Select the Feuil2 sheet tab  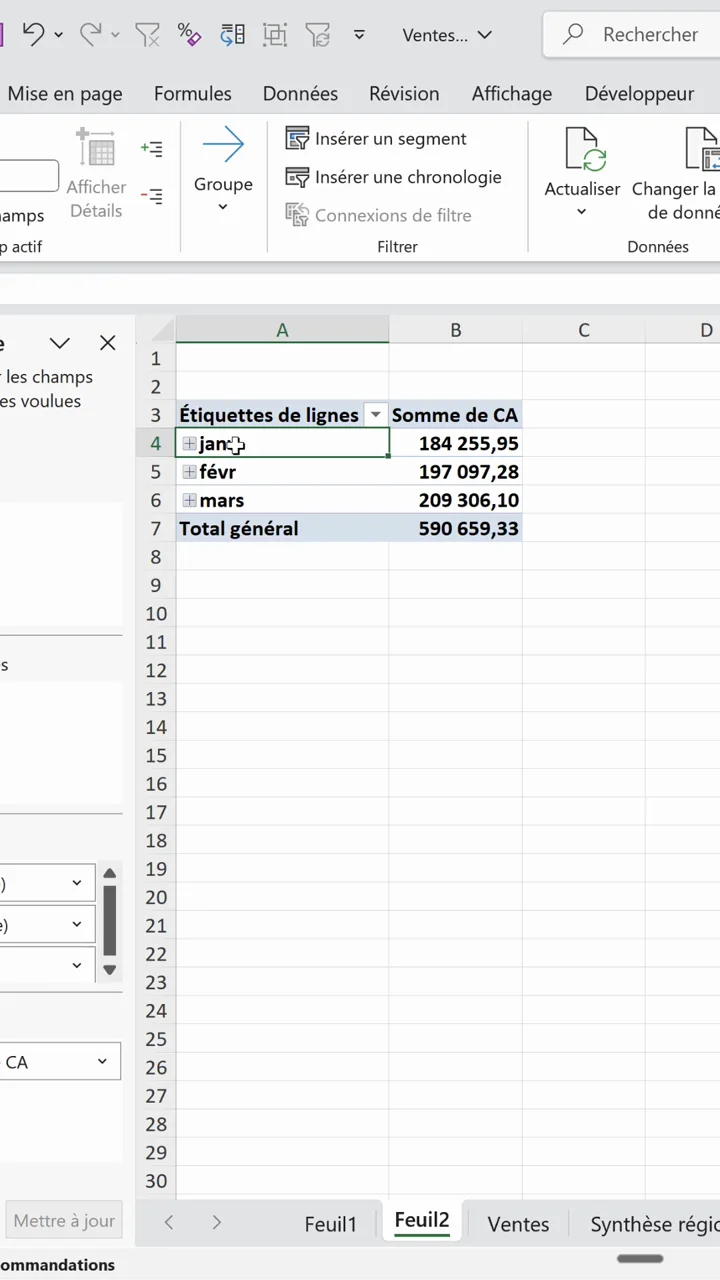(x=422, y=1221)
